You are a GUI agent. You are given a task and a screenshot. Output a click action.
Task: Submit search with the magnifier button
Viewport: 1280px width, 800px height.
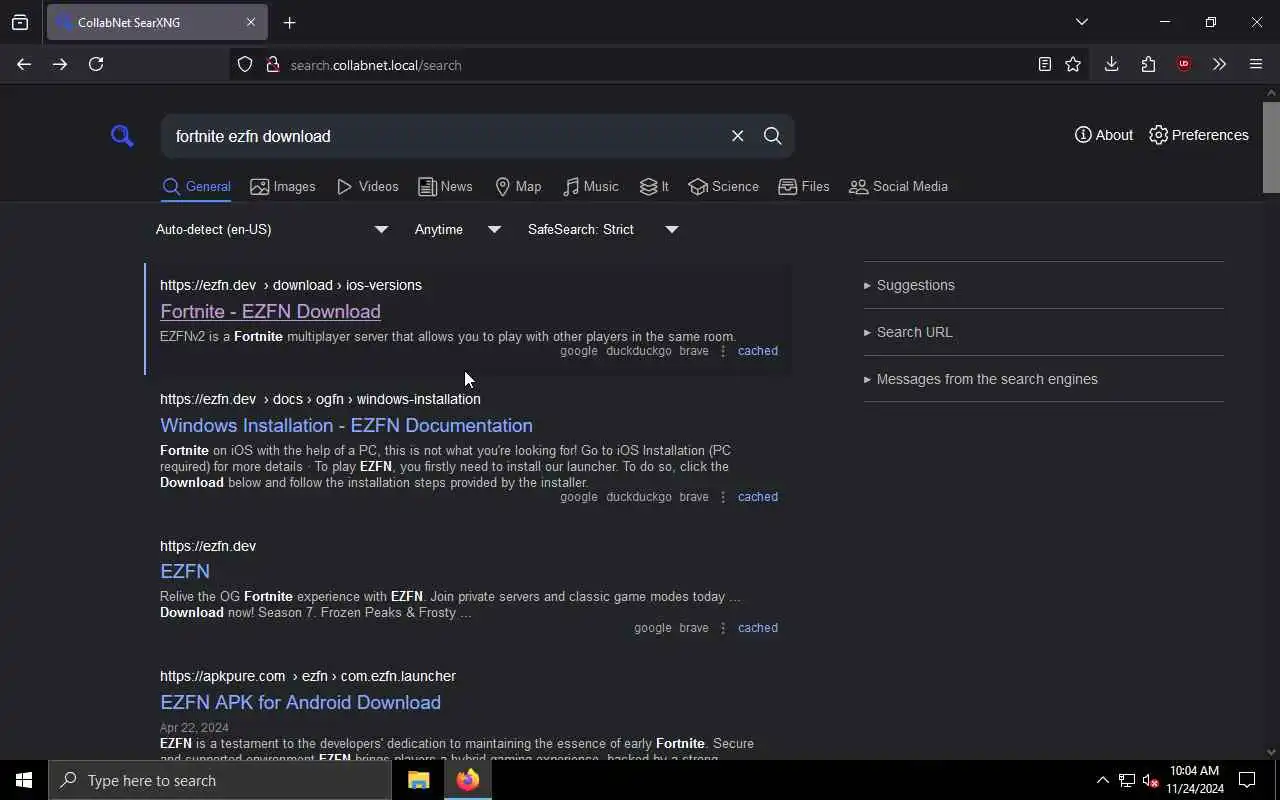pyautogui.click(x=772, y=136)
